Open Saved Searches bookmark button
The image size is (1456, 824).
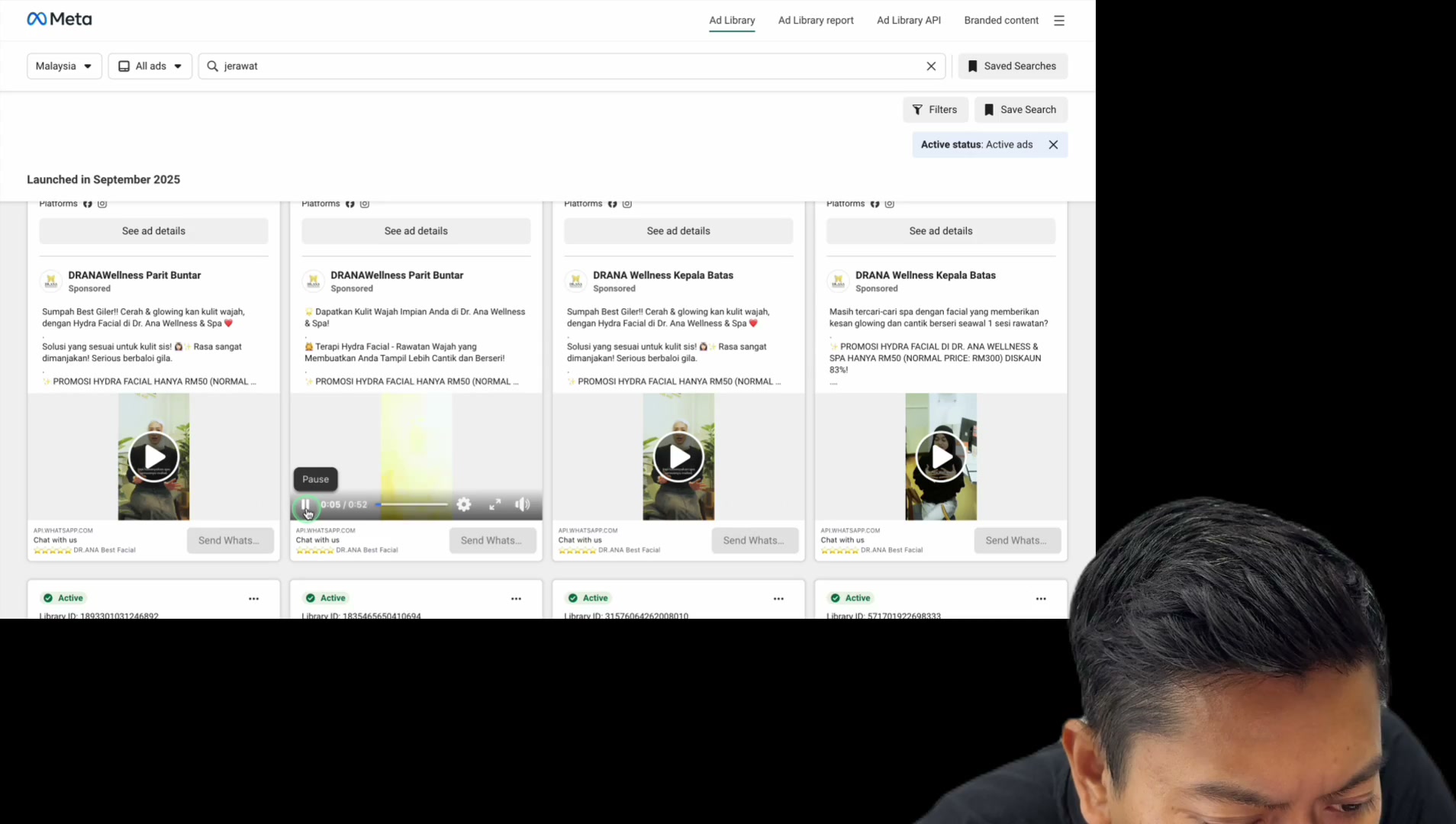pyautogui.click(x=1013, y=66)
